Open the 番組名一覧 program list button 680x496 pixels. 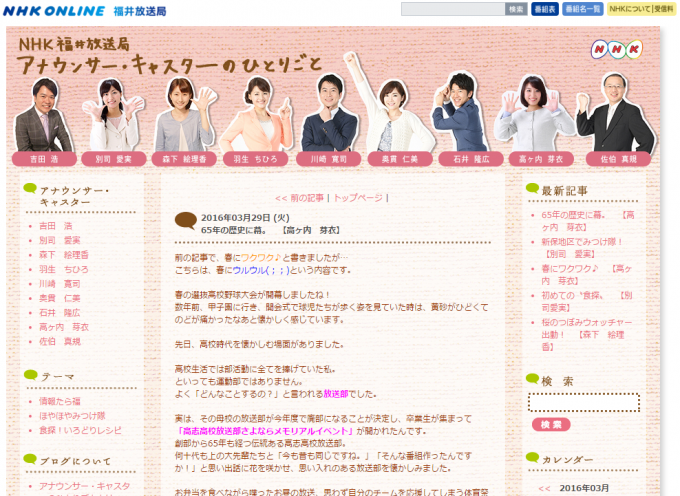(x=583, y=9)
